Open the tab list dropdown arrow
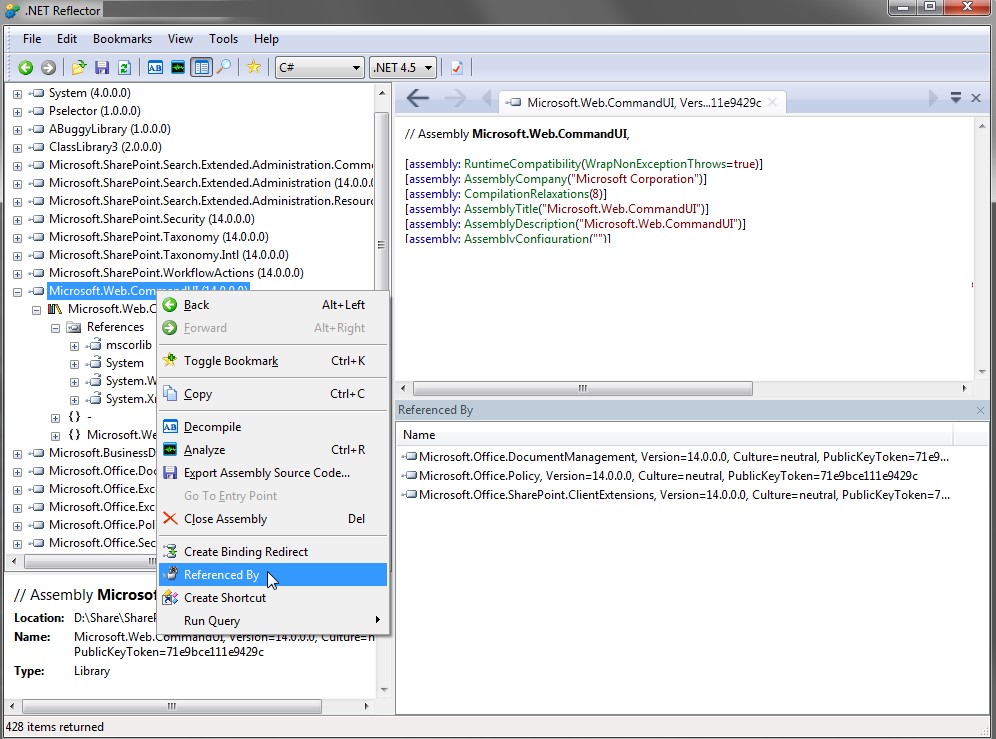This screenshot has height=739, width=996. 955,98
